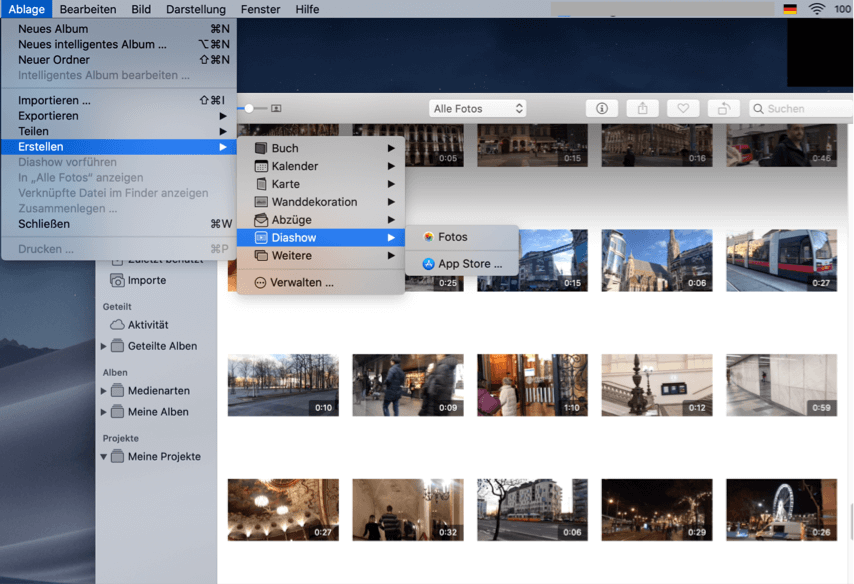Expand the Medienarten disclosure triangle
This screenshot has width=854, height=584.
[104, 391]
